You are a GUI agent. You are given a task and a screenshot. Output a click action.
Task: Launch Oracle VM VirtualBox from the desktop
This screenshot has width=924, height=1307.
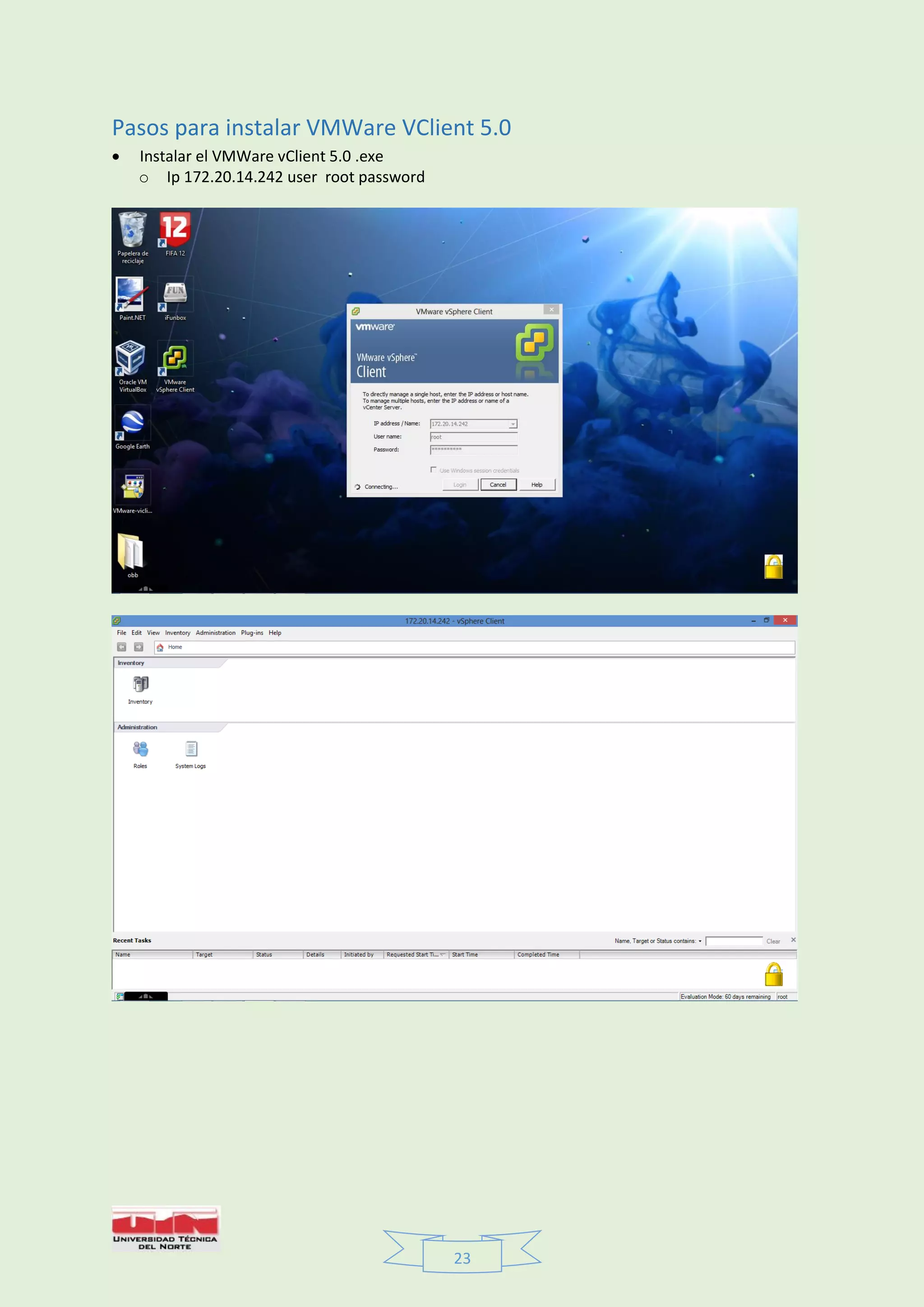[133, 366]
